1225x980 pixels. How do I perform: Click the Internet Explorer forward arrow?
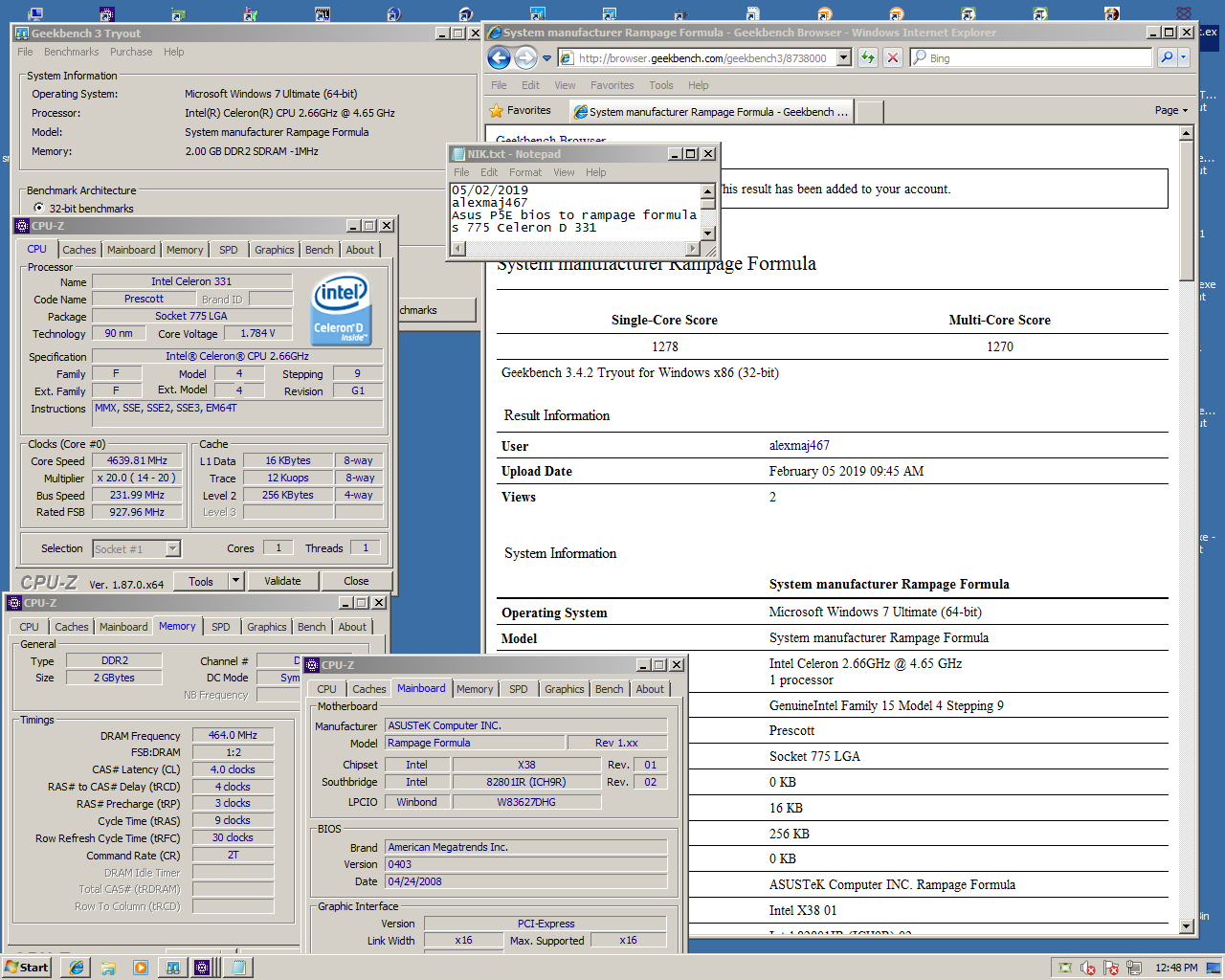tap(525, 57)
